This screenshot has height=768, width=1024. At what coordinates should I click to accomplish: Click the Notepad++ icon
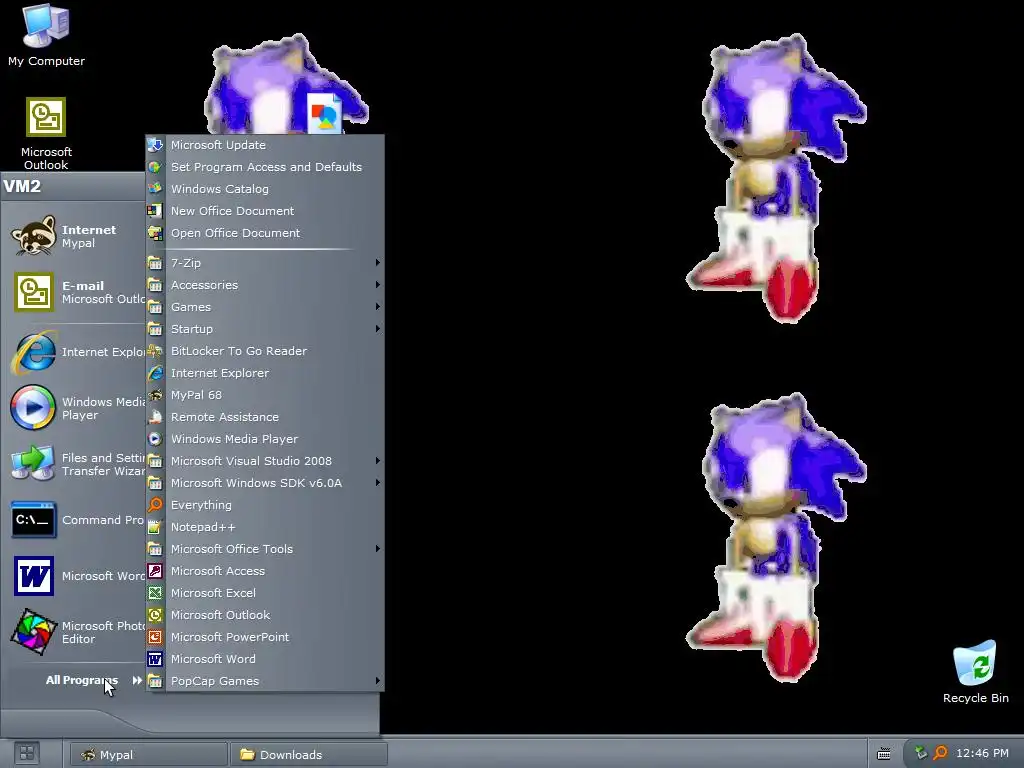(x=155, y=527)
